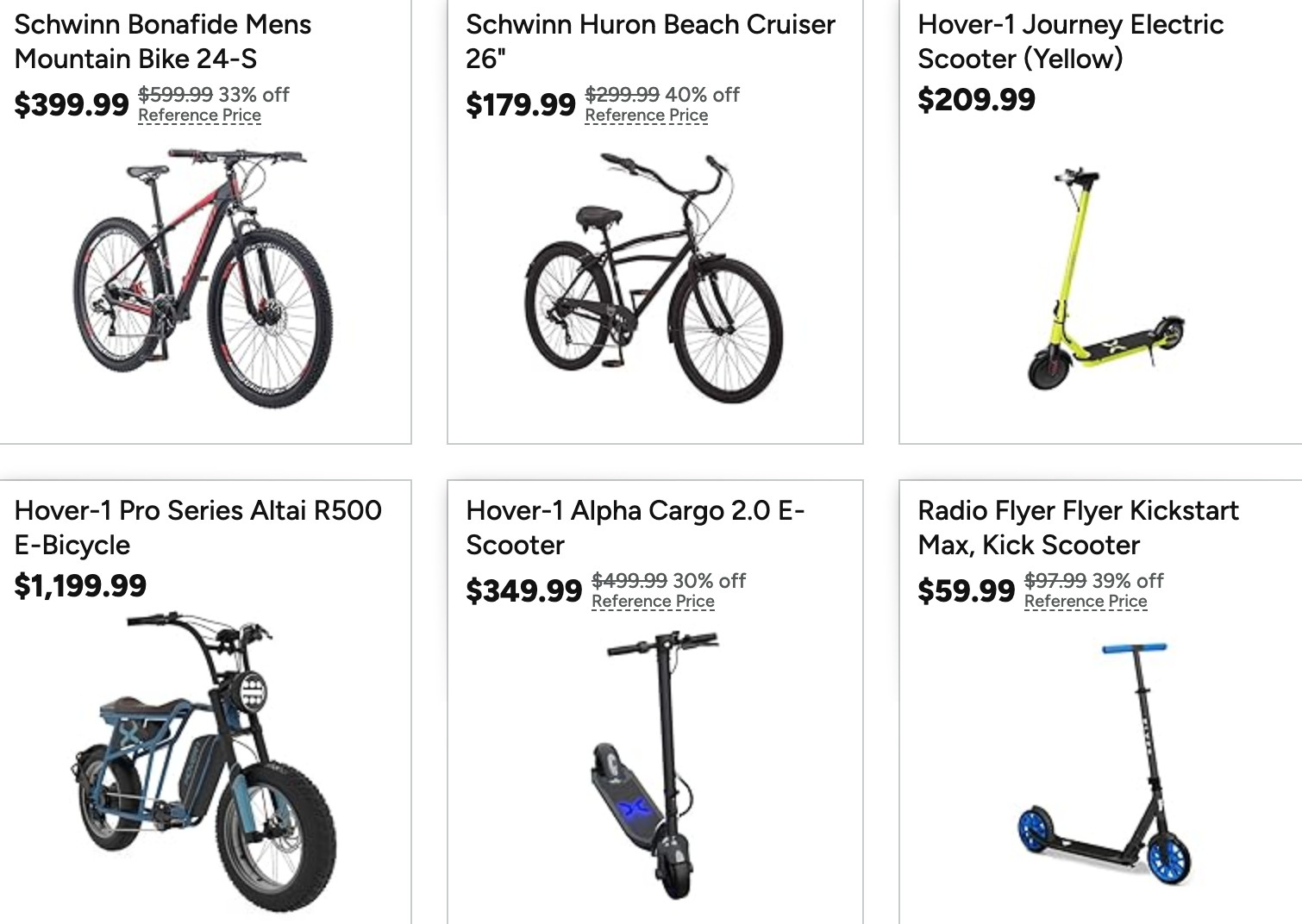Show Reference Price info for Alpha Cargo scooter
Screen dimensions: 1302x924
[x=653, y=602]
